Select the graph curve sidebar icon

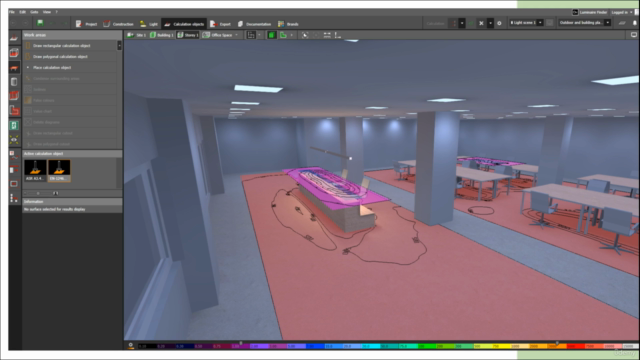[14, 155]
